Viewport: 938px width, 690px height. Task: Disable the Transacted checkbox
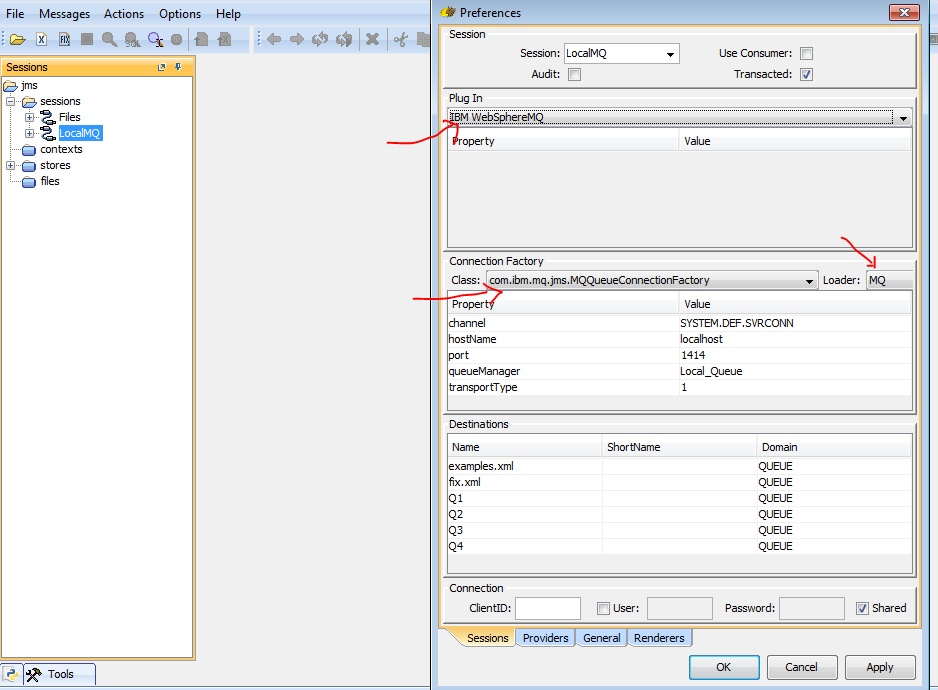click(806, 73)
